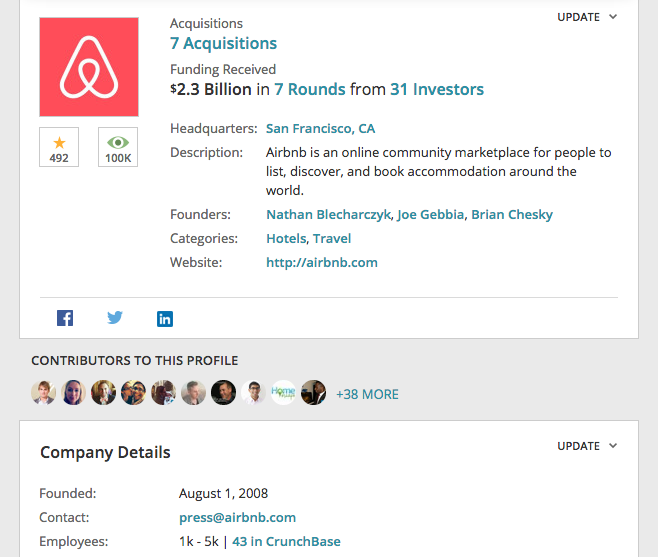Open the UPDATE dropdown in Company Details
Image resolution: width=658 pixels, height=557 pixels.
point(587,446)
